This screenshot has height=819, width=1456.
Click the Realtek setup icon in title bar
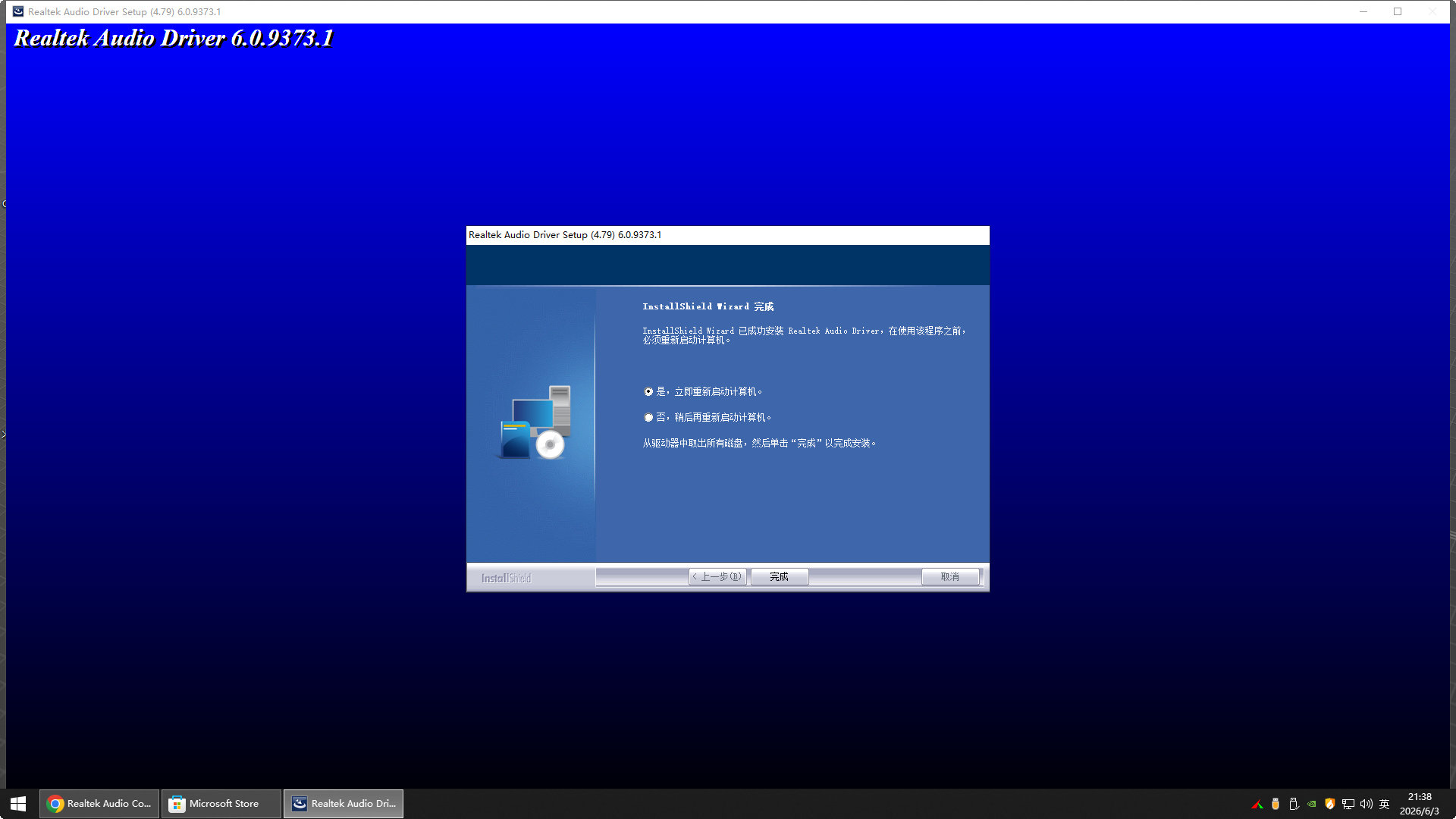coord(18,11)
